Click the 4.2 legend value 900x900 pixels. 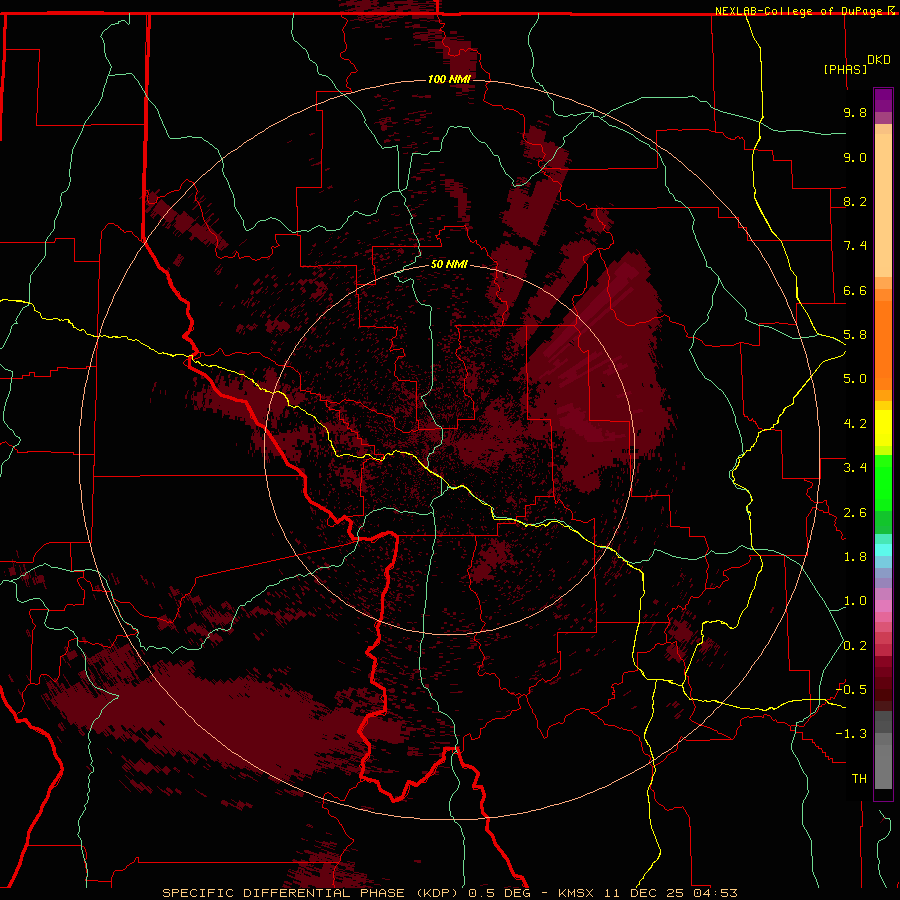coord(855,424)
